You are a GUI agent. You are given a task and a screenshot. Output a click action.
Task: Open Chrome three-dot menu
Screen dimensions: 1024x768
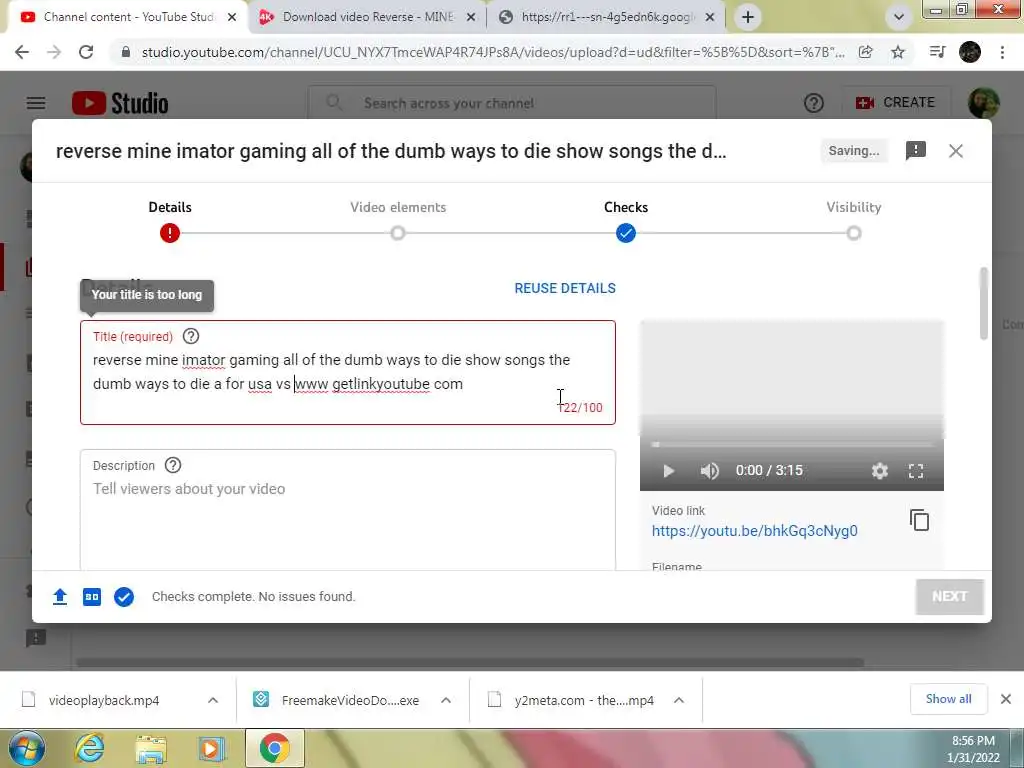(x=1002, y=52)
